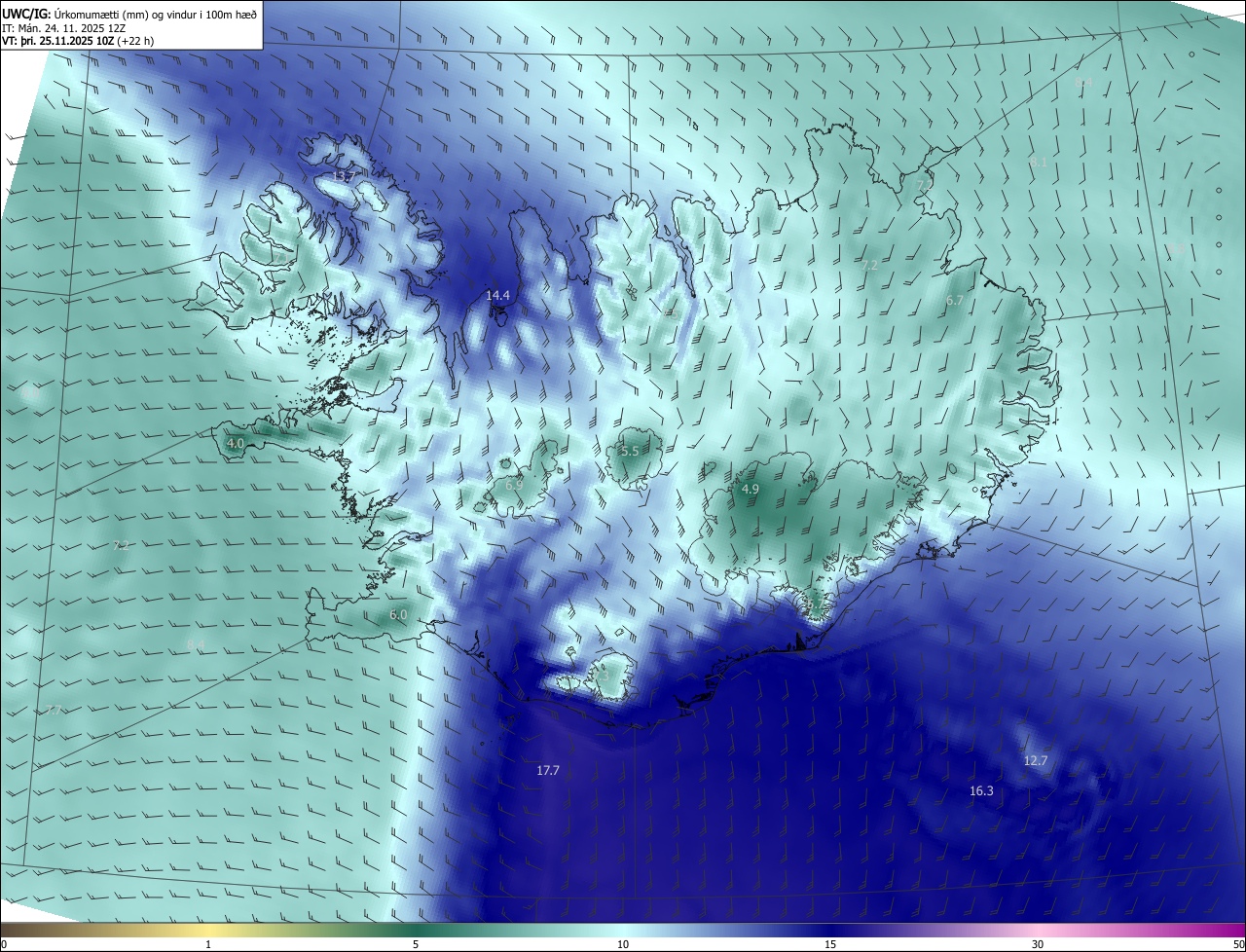Viewport: 1246px width, 952px height.
Task: Click the 50 tick on colour scale
Action: pos(1238,944)
